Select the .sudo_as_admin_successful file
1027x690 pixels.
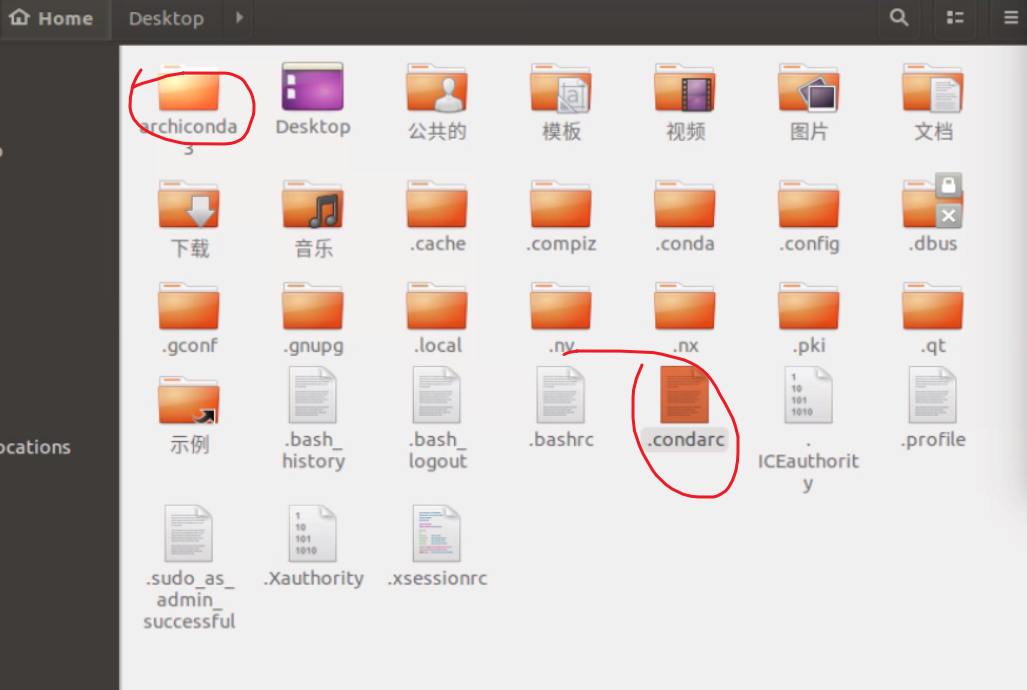(189, 533)
